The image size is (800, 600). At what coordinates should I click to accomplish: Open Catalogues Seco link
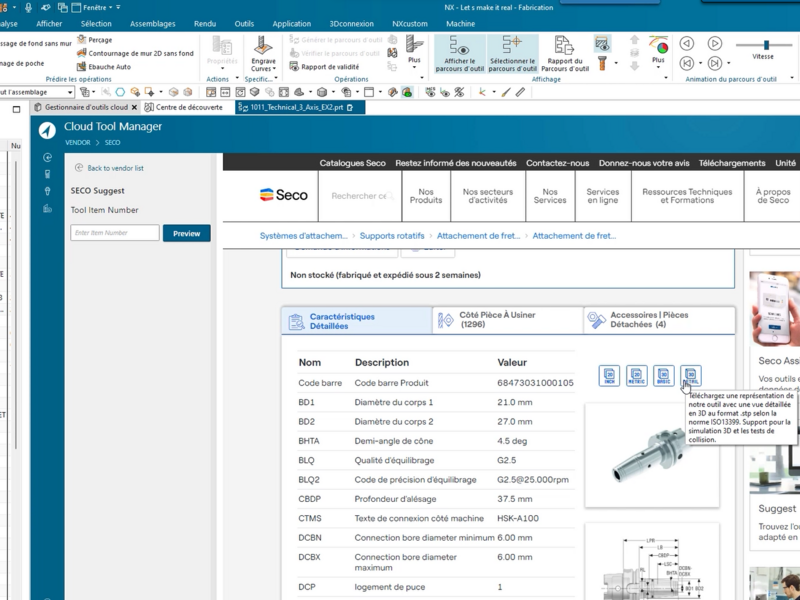pyautogui.click(x=353, y=163)
